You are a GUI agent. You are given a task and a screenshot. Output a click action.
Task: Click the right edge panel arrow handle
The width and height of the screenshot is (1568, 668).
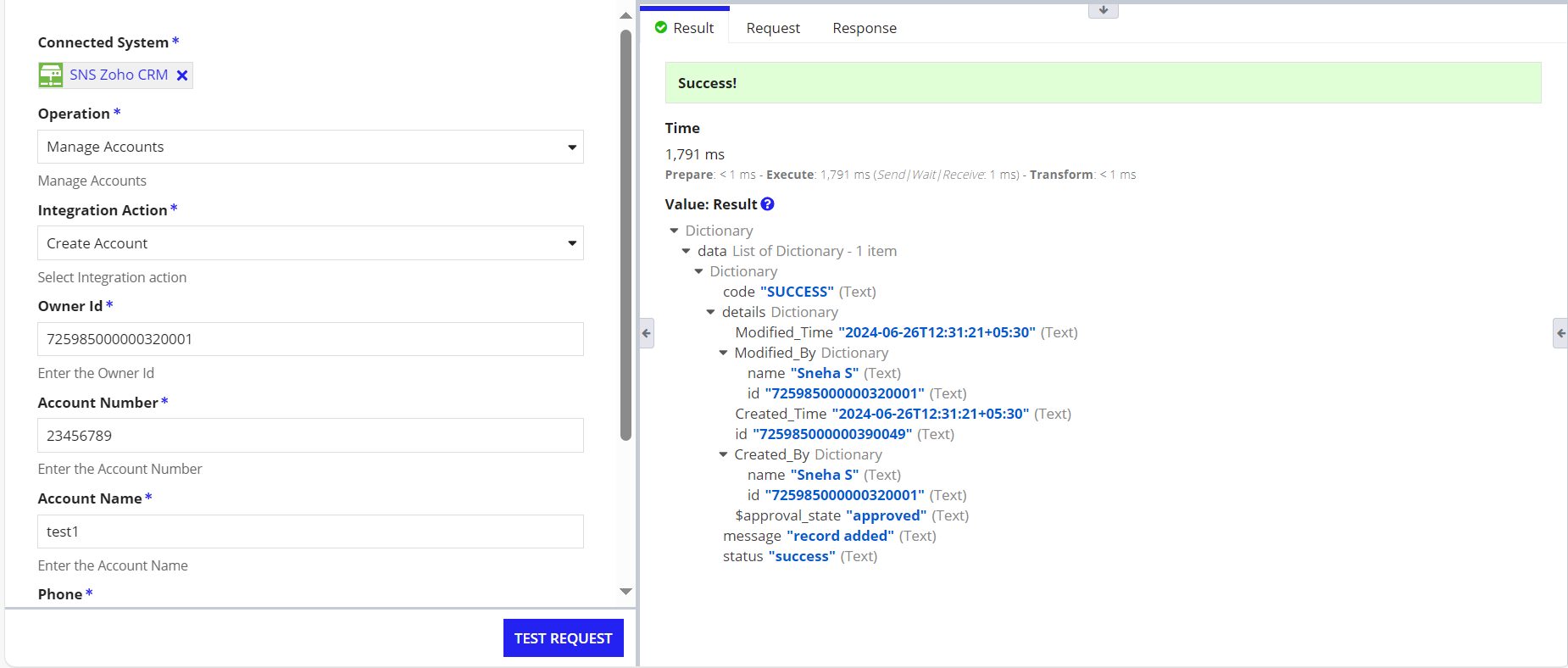[x=1560, y=333]
